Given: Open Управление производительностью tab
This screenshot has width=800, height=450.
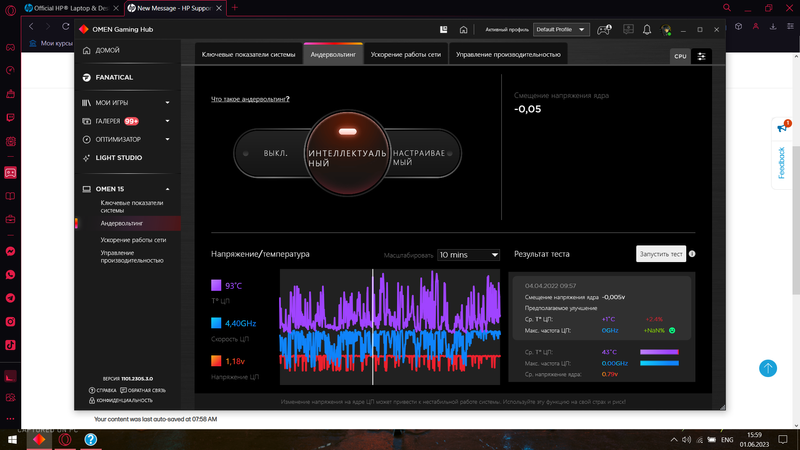Looking at the screenshot, I should pyautogui.click(x=508, y=55).
